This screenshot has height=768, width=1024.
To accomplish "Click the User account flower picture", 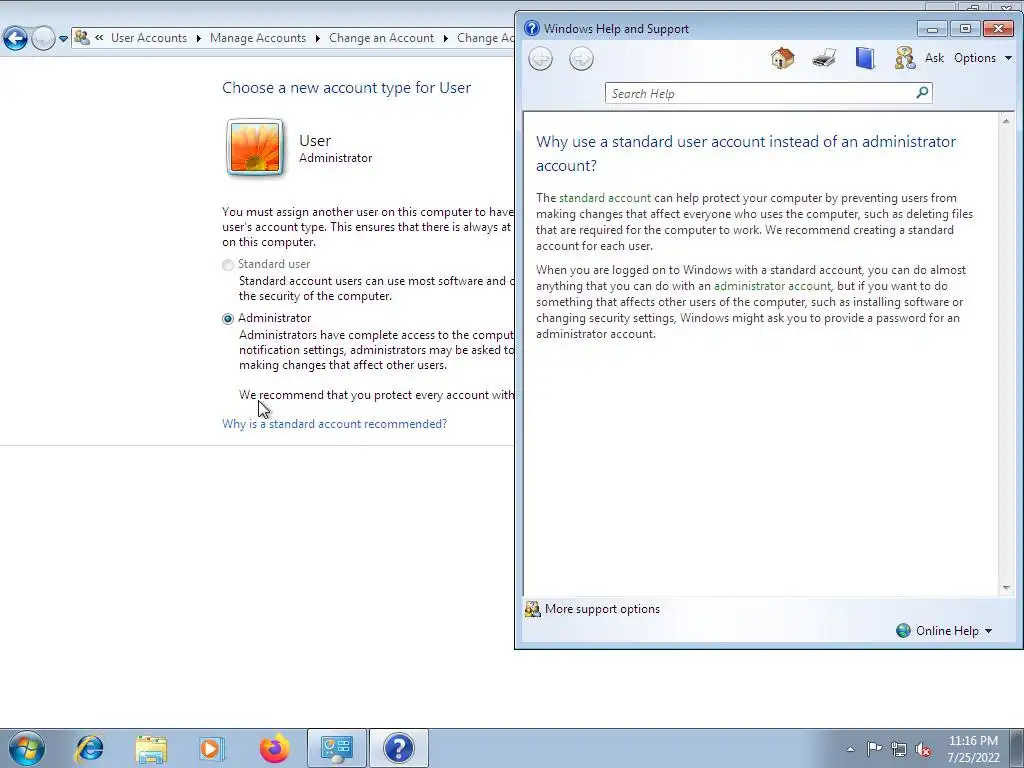I will (255, 148).
